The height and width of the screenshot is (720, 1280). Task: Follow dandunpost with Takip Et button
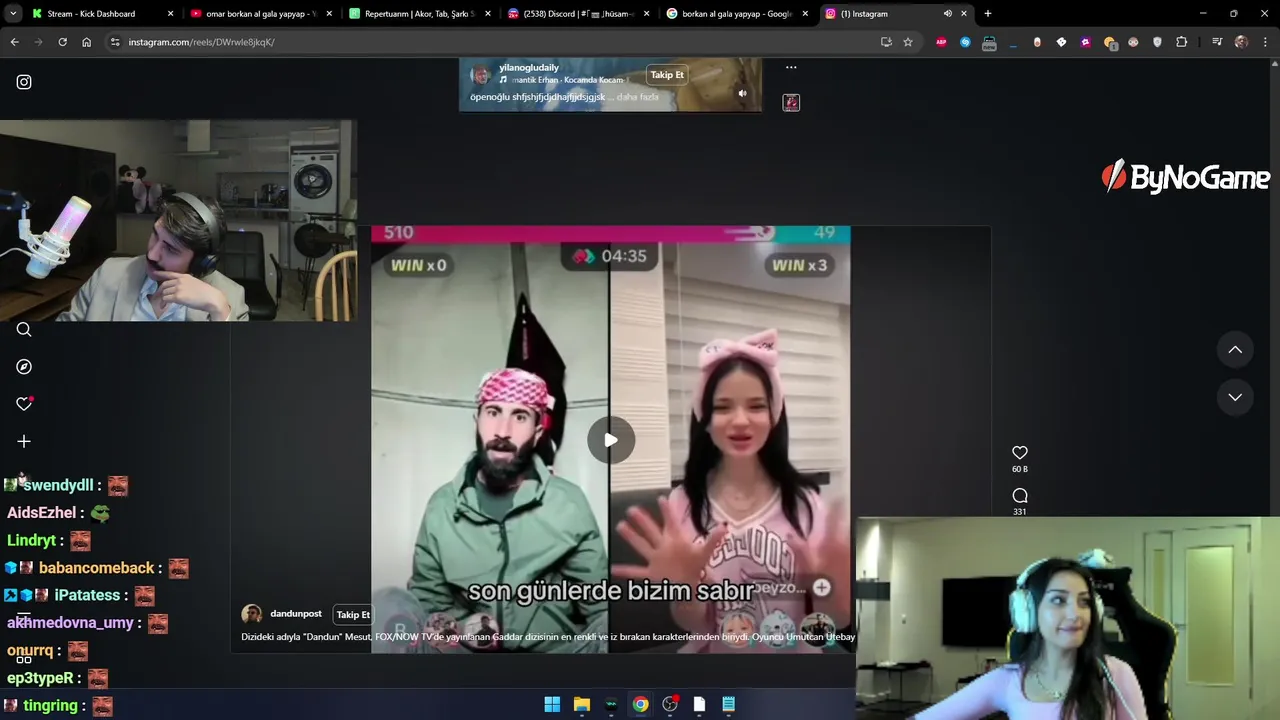[x=353, y=615]
